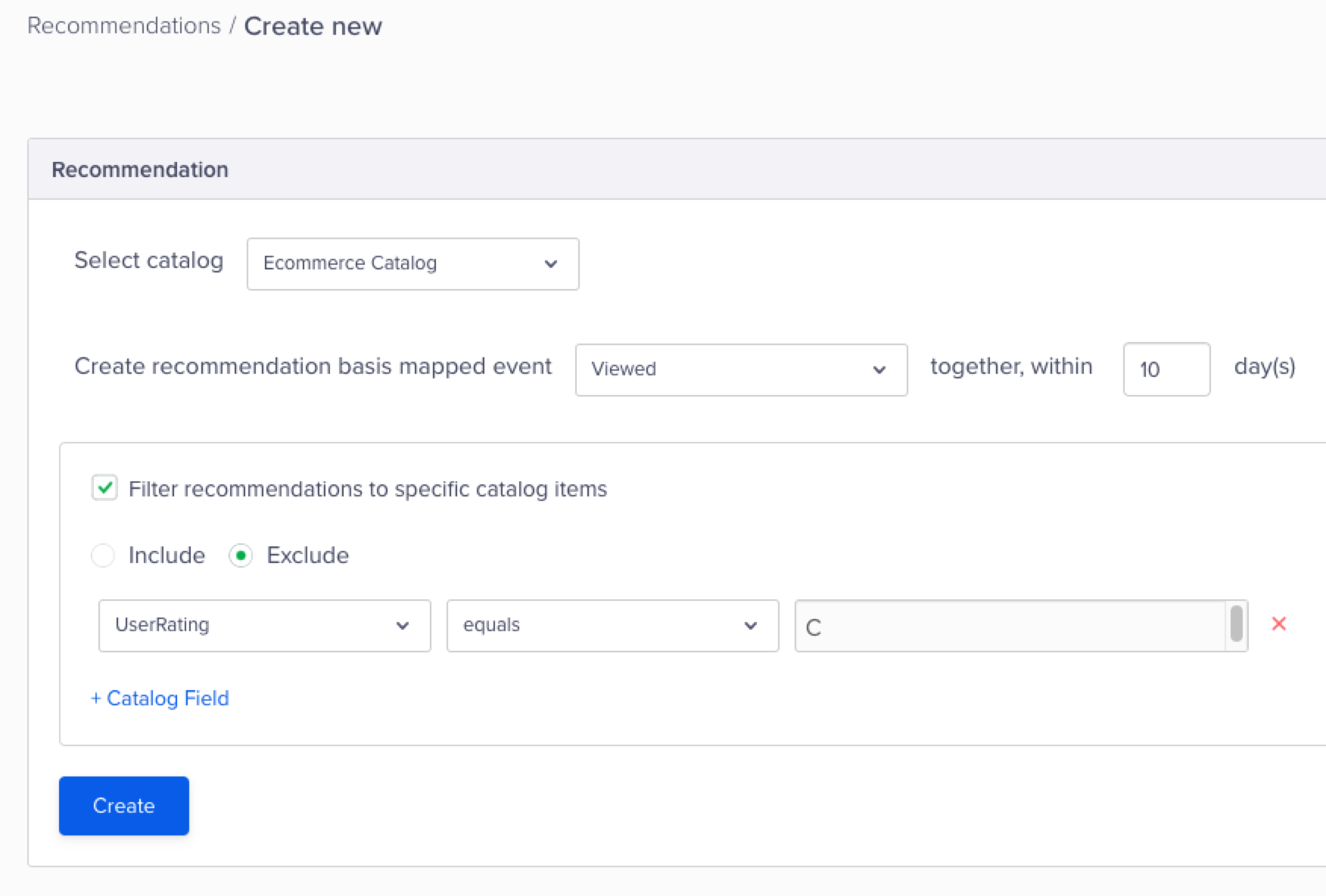Select the Include radio button
This screenshot has width=1326, height=896.
(x=103, y=555)
